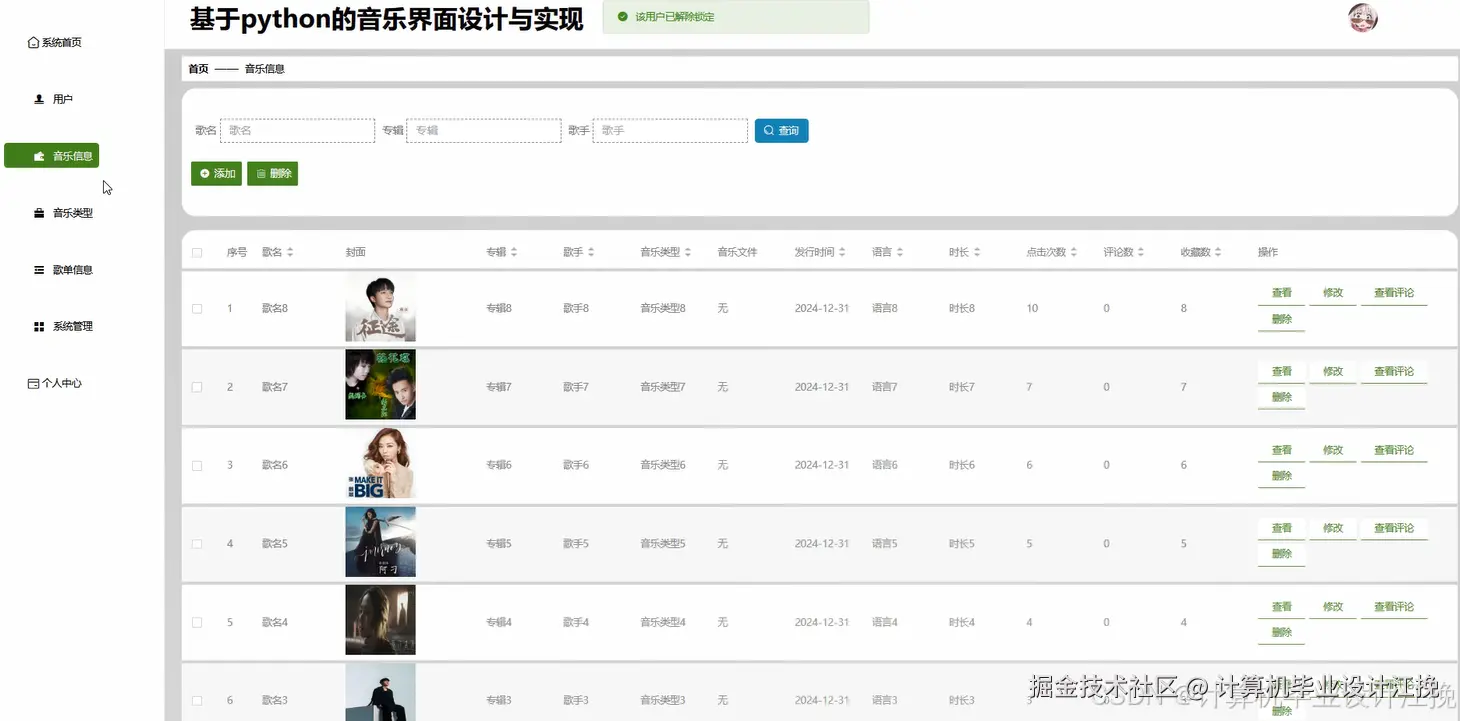Go to 首页 in the breadcrumb
The width and height of the screenshot is (1460, 721).
click(x=198, y=69)
